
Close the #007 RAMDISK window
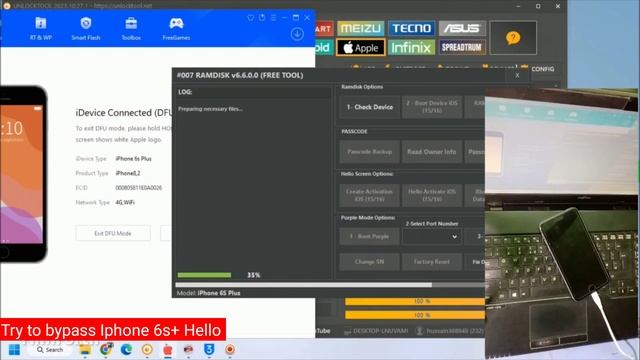point(517,76)
